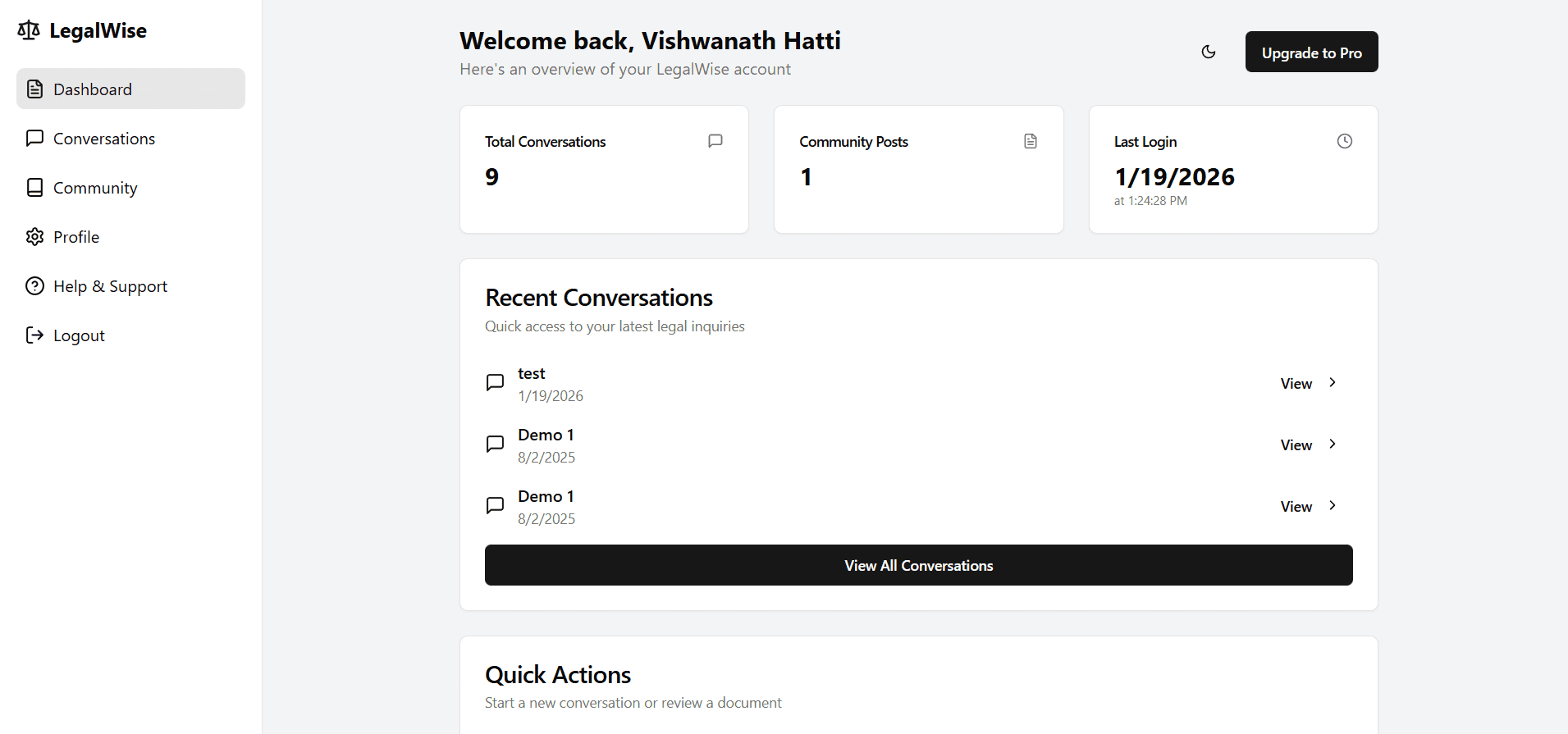Click the Community book icon in sidebar
The width and height of the screenshot is (1568, 734).
pos(34,188)
